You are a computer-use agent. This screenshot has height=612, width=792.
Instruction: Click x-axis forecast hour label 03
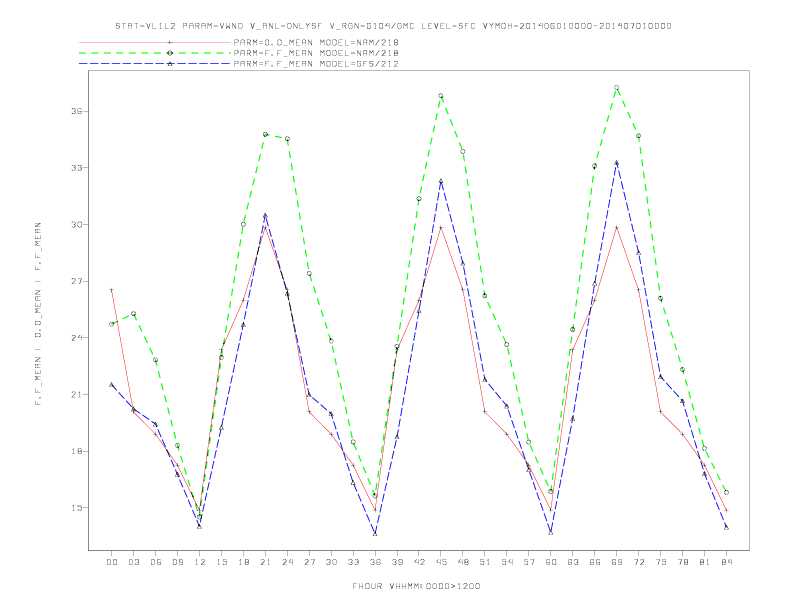click(x=133, y=562)
